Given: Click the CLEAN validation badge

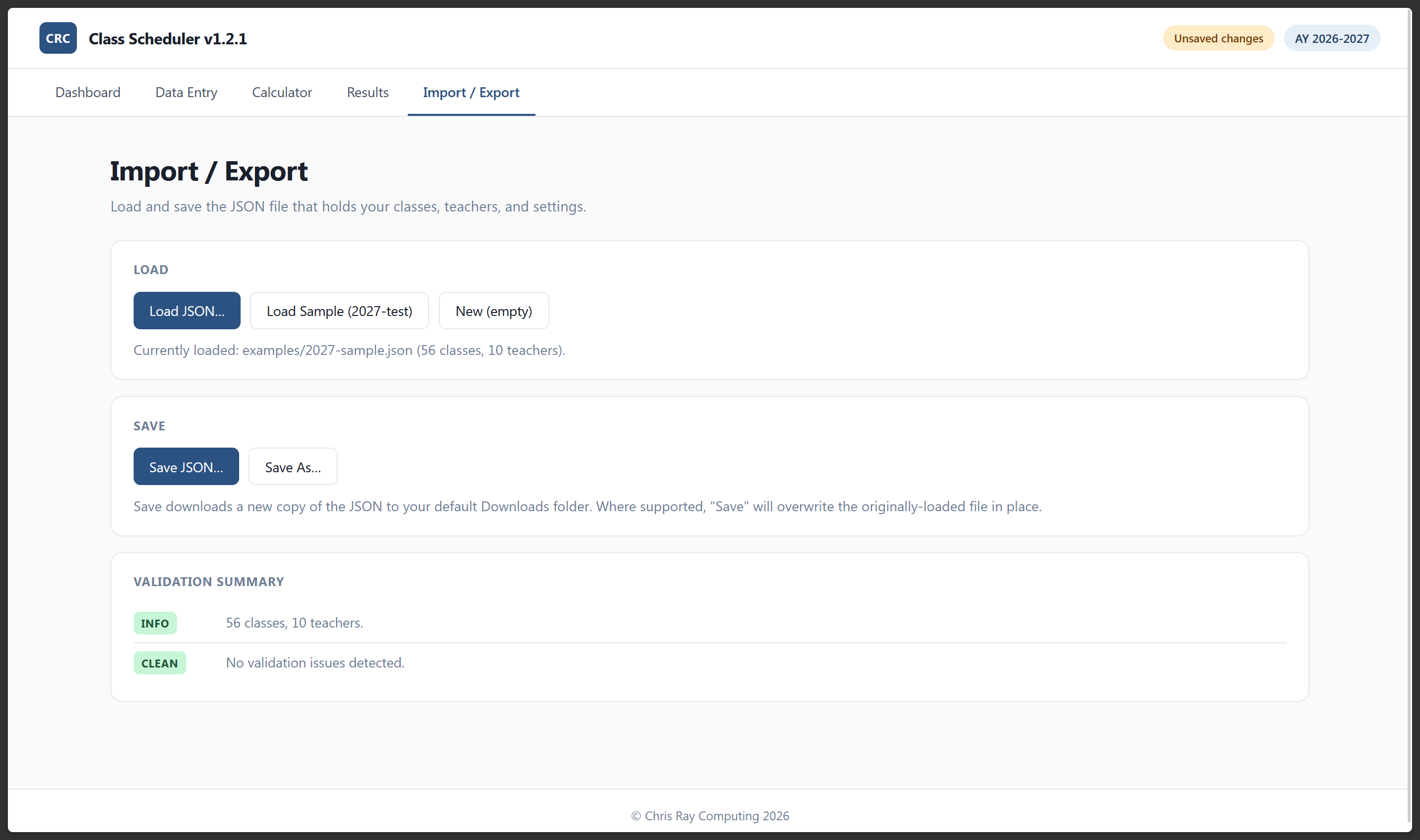Looking at the screenshot, I should click(x=160, y=664).
